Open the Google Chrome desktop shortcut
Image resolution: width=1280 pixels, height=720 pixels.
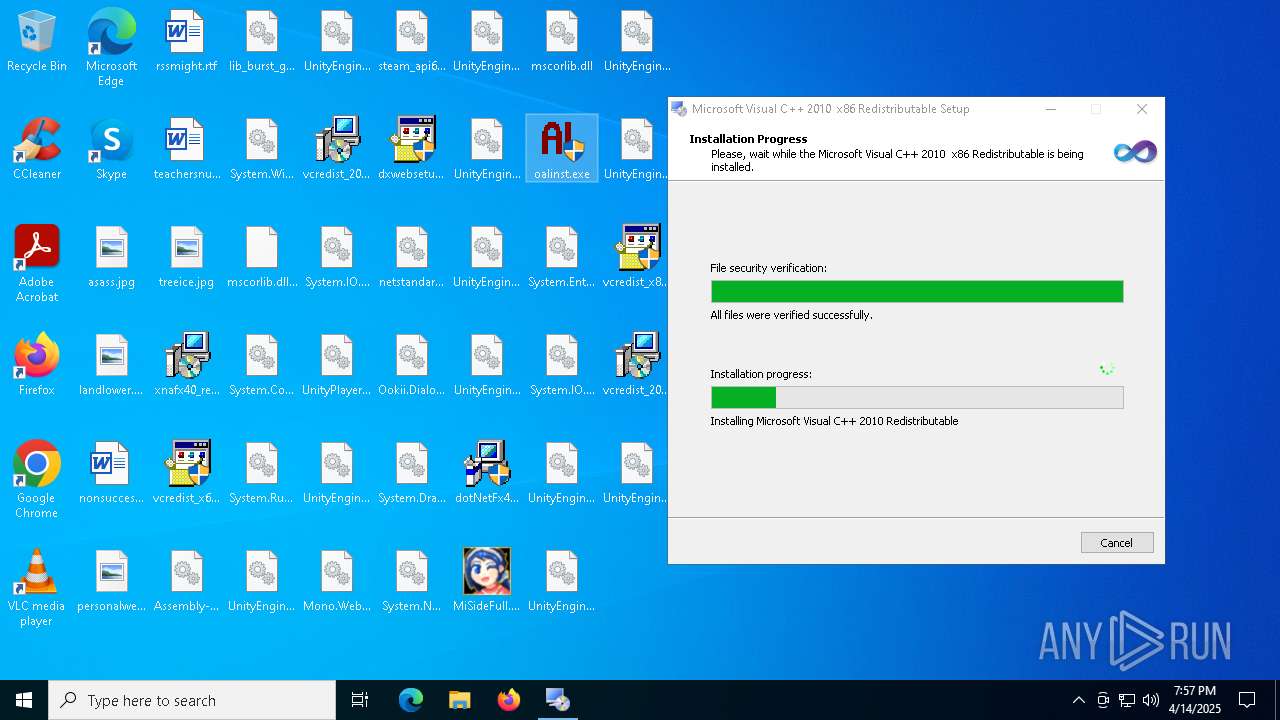(37, 480)
